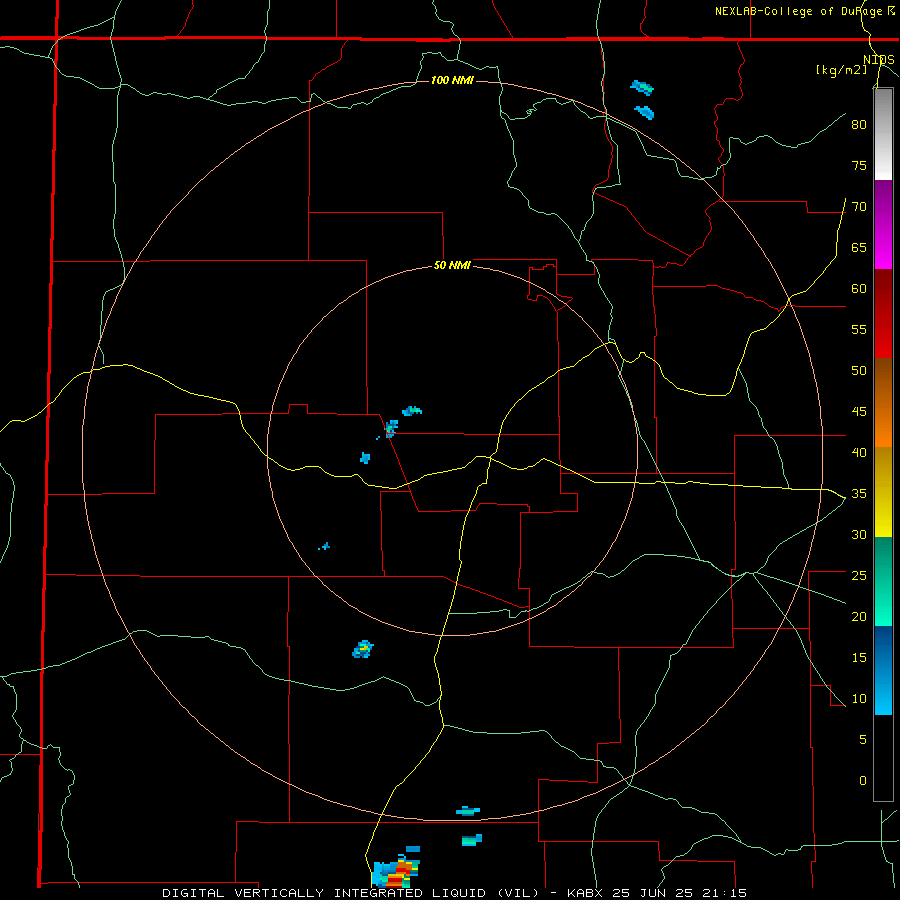Click the value 40 on the scale
900x900 pixels.
pyautogui.click(x=859, y=452)
